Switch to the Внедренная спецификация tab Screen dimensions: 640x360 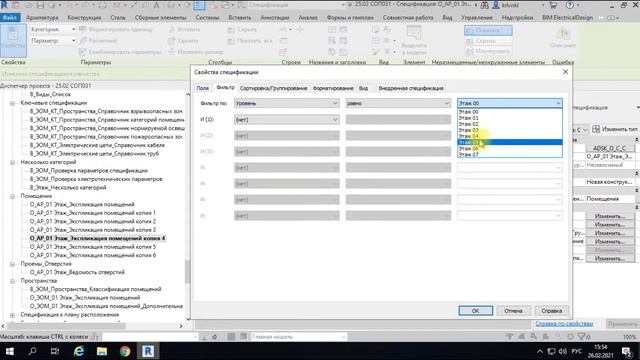411,88
